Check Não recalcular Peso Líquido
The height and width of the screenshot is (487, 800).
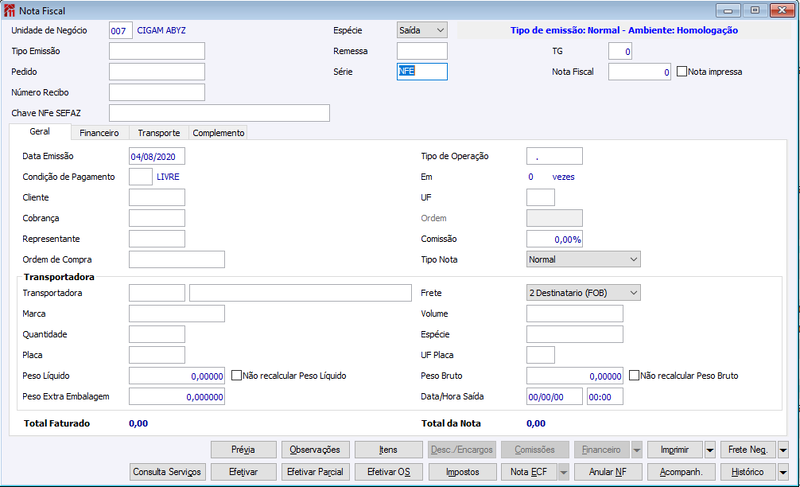coord(236,376)
